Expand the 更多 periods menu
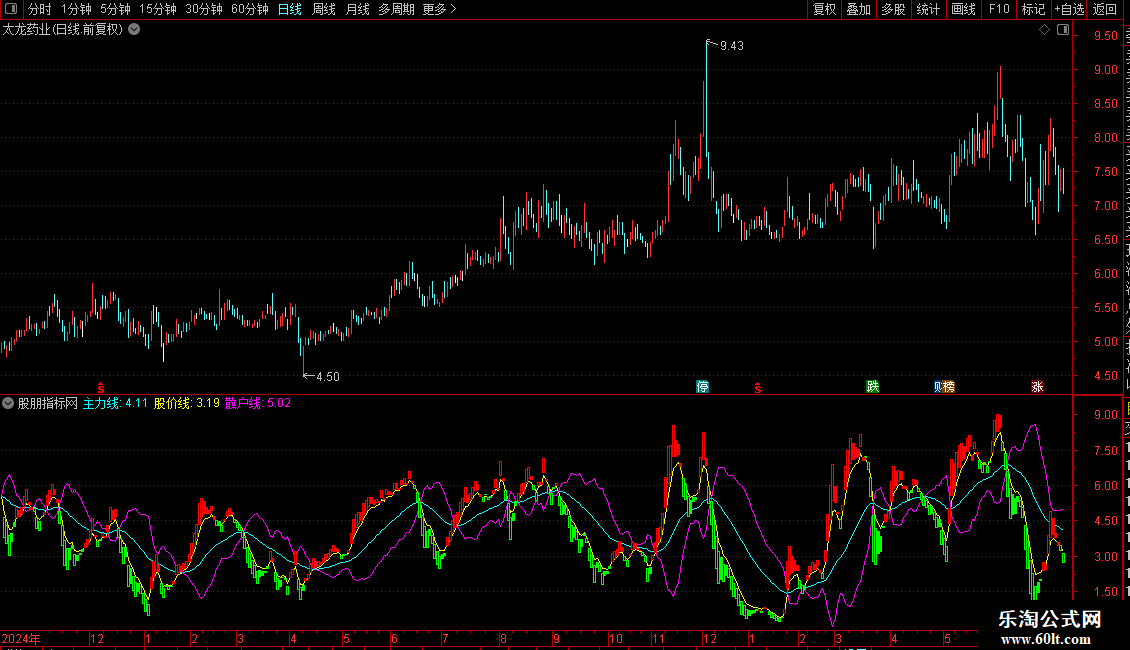Viewport: 1130px width, 650px height. pyautogui.click(x=439, y=9)
